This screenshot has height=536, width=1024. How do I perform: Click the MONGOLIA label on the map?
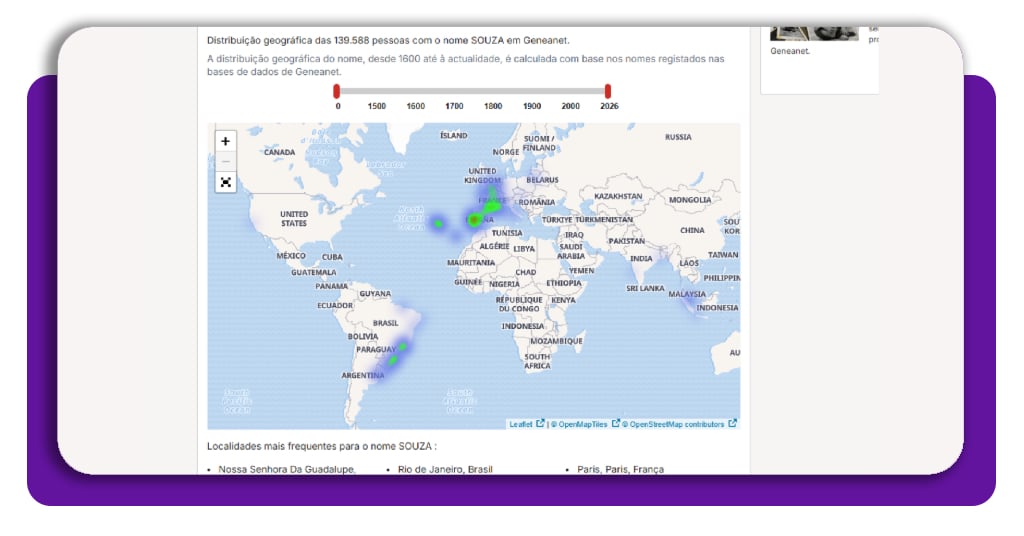[x=690, y=200]
